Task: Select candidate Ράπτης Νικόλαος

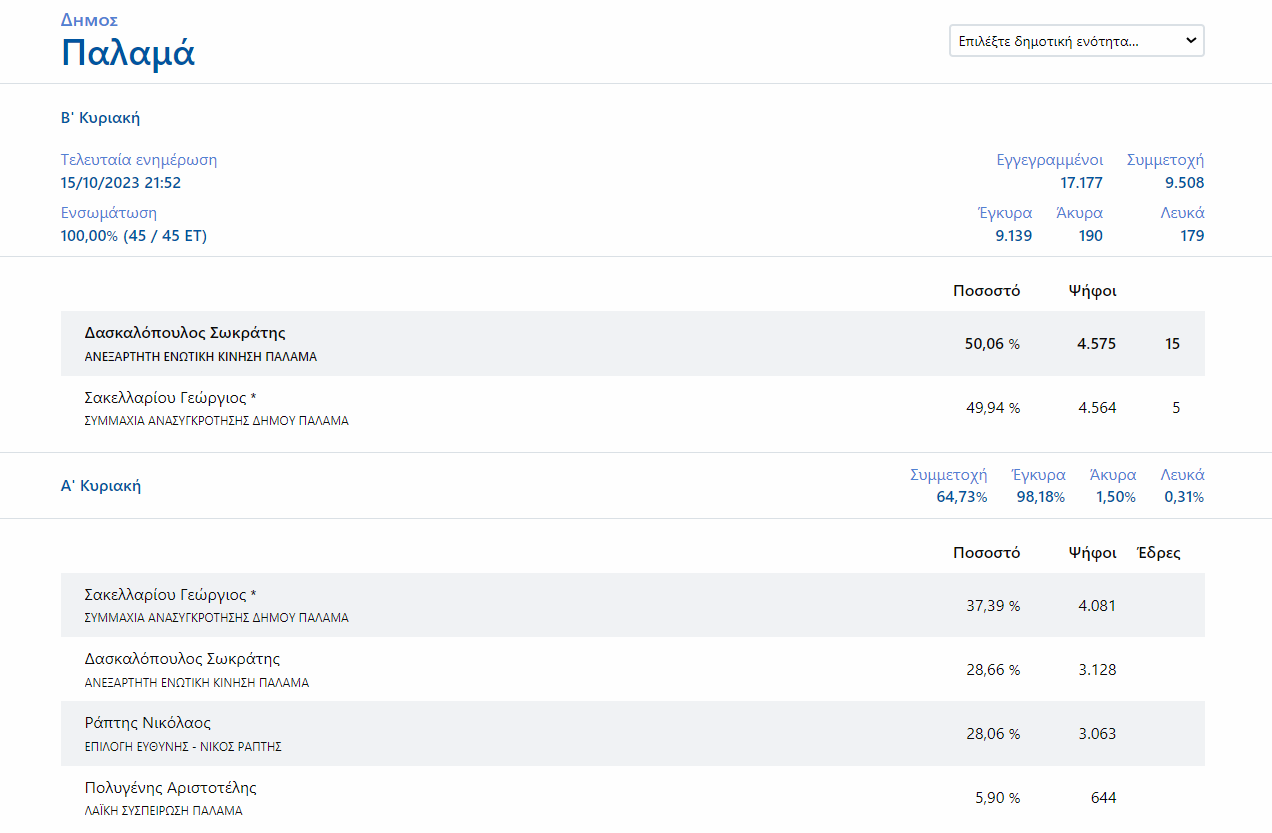Action: click(x=148, y=723)
